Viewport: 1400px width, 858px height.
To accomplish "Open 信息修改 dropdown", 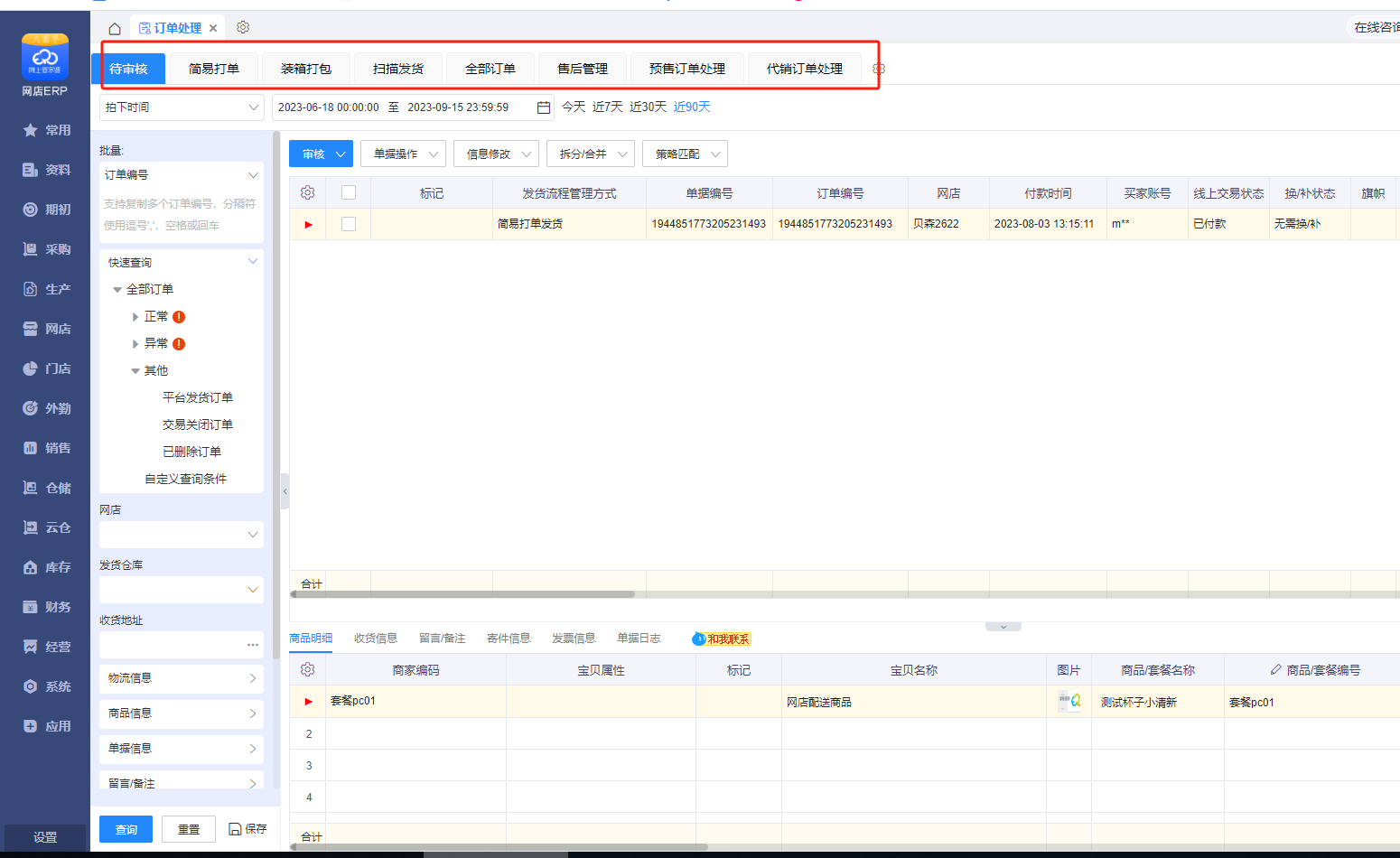I will (x=496, y=154).
